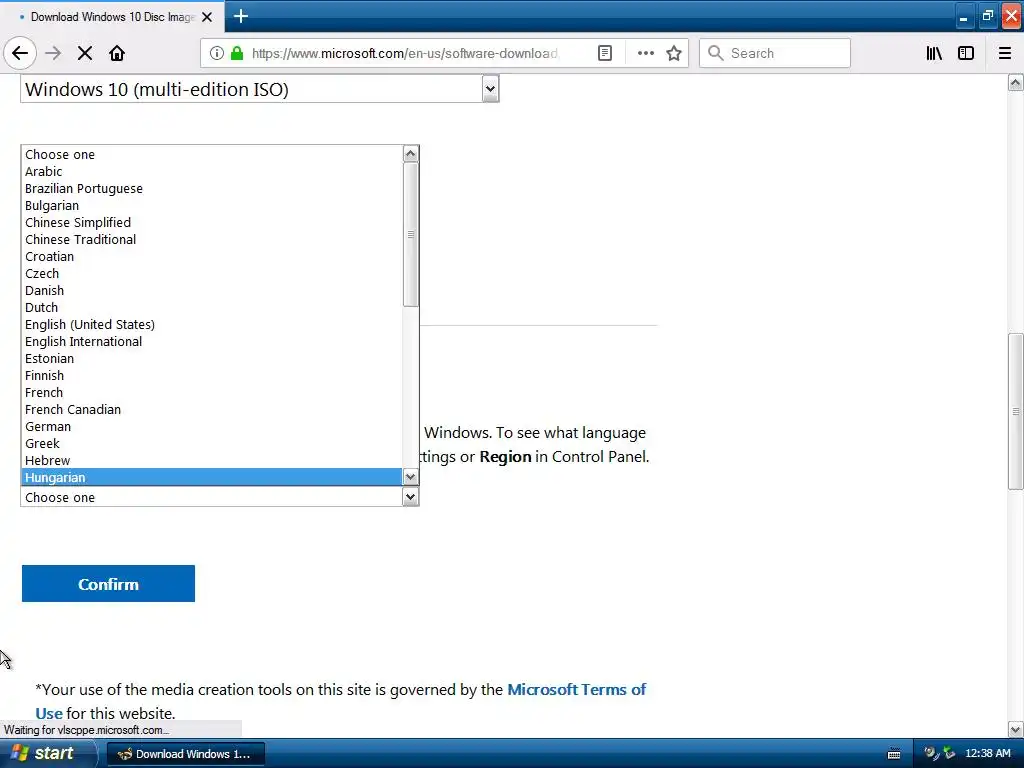This screenshot has height=768, width=1024.
Task: Open the Firefox hamburger menu
Action: pos(1005,53)
